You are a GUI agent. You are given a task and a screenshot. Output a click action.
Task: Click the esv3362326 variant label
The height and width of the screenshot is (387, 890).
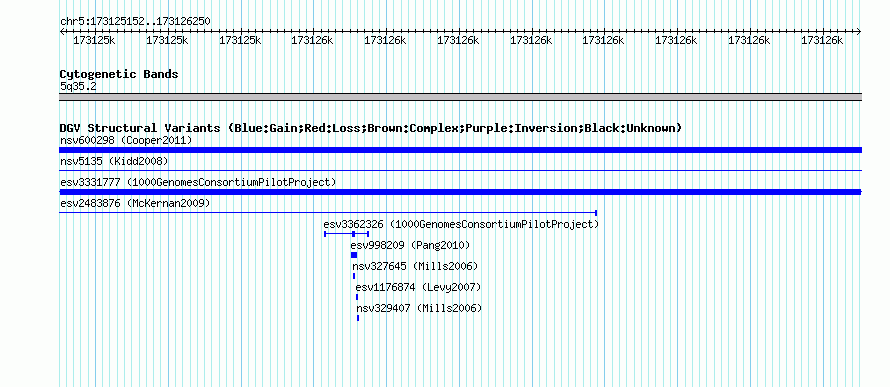(461, 224)
